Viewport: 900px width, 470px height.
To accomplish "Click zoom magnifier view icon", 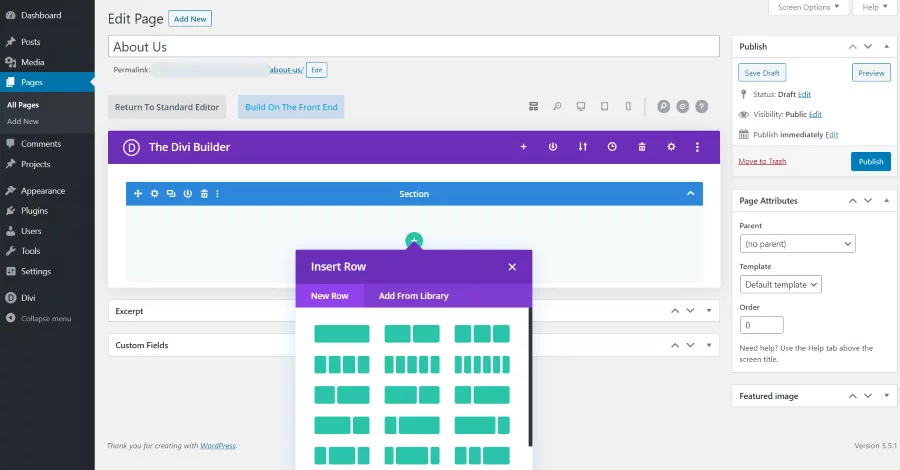I will pyautogui.click(x=557, y=106).
